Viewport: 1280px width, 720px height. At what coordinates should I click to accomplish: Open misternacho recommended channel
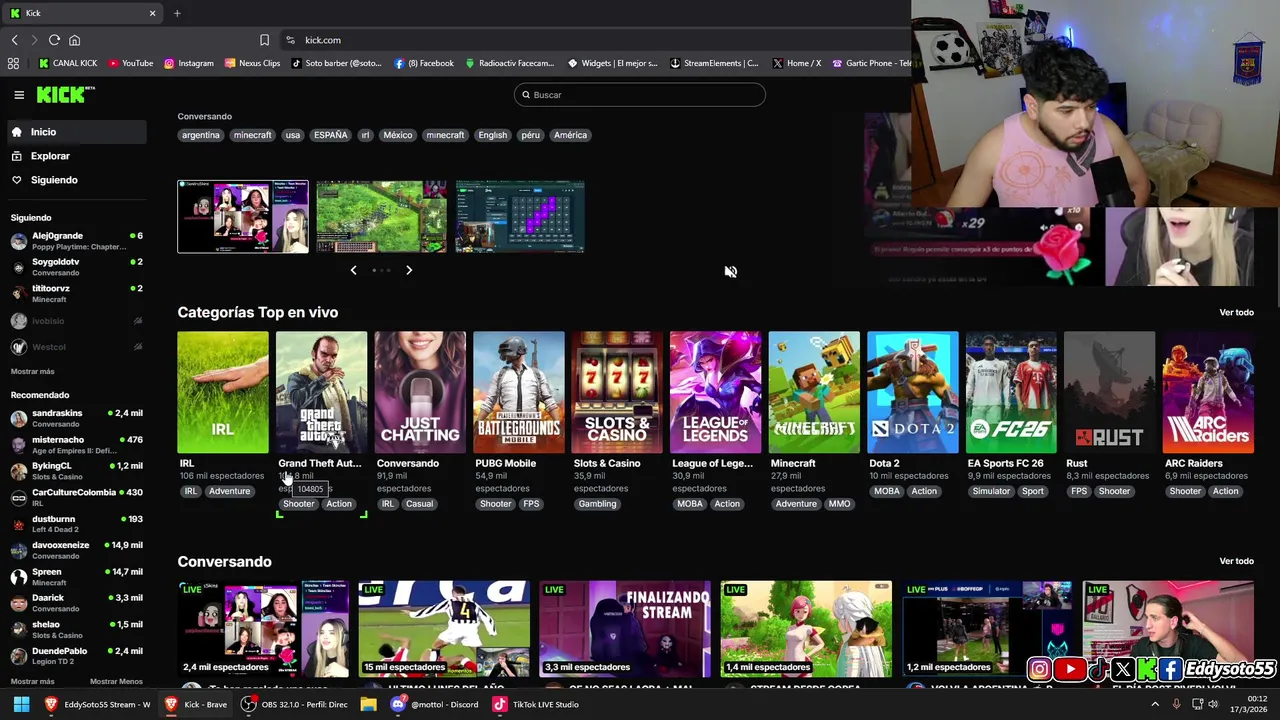click(x=76, y=445)
